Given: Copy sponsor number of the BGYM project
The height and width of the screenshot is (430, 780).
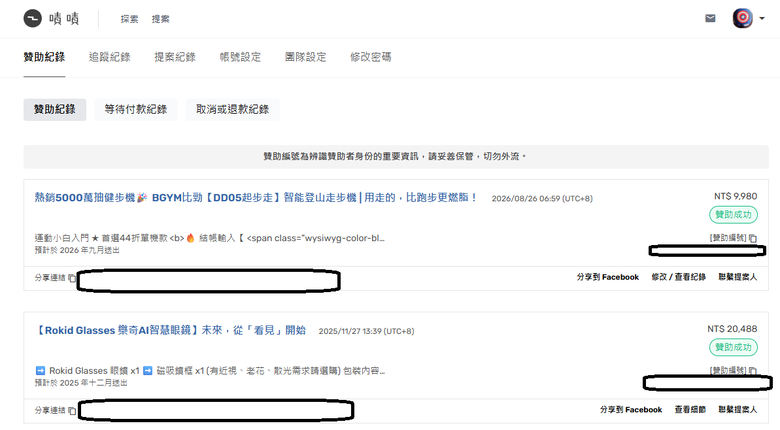Looking at the screenshot, I should [753, 238].
